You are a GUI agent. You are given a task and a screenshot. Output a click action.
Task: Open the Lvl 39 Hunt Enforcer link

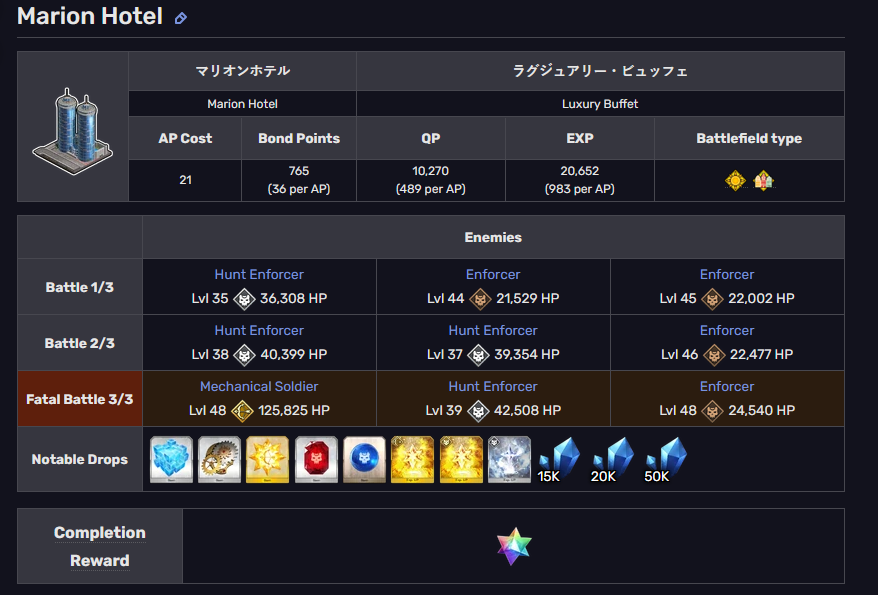493,386
